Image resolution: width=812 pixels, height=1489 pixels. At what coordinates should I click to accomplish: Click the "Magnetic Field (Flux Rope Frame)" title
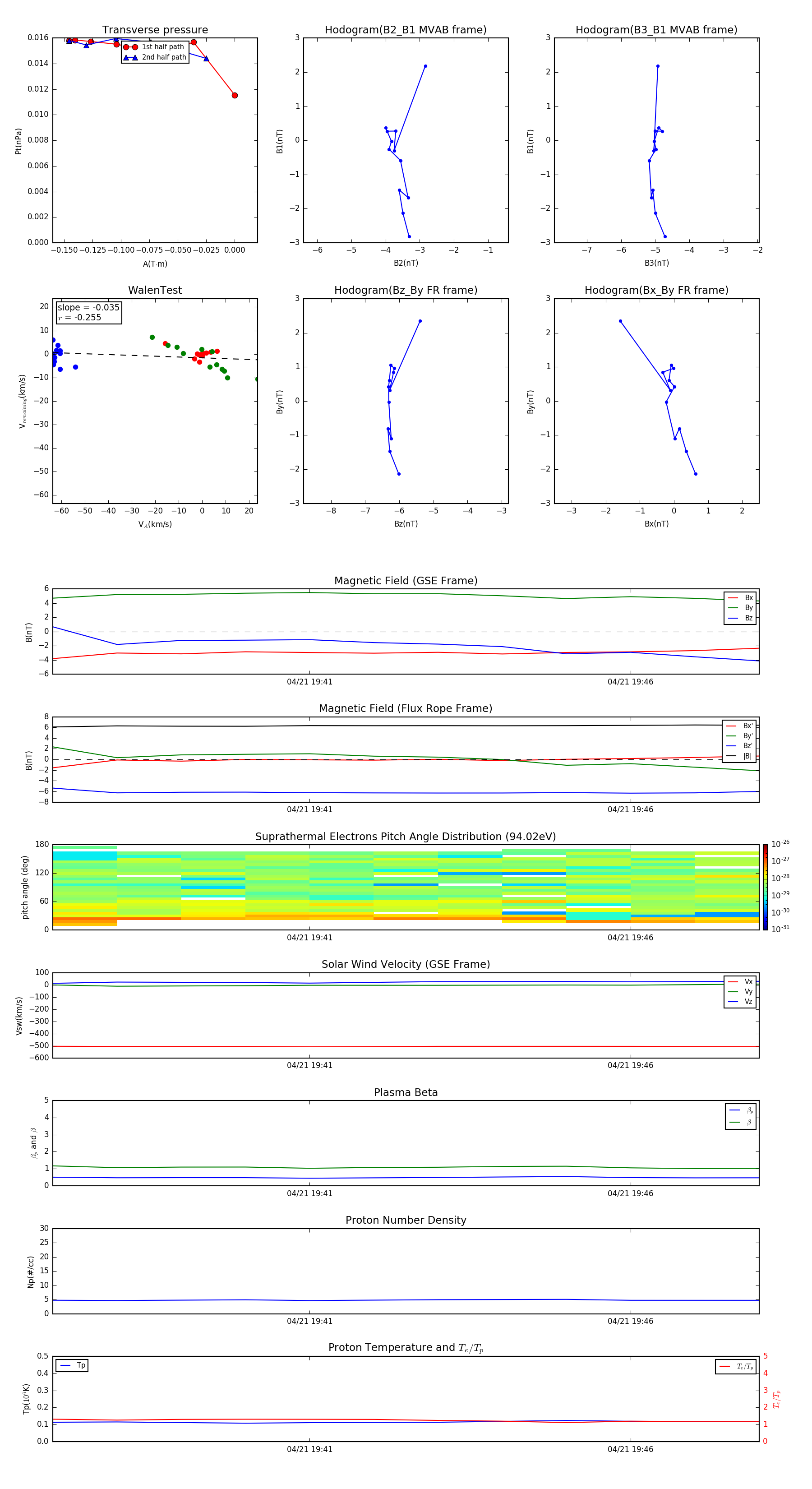pos(406,709)
